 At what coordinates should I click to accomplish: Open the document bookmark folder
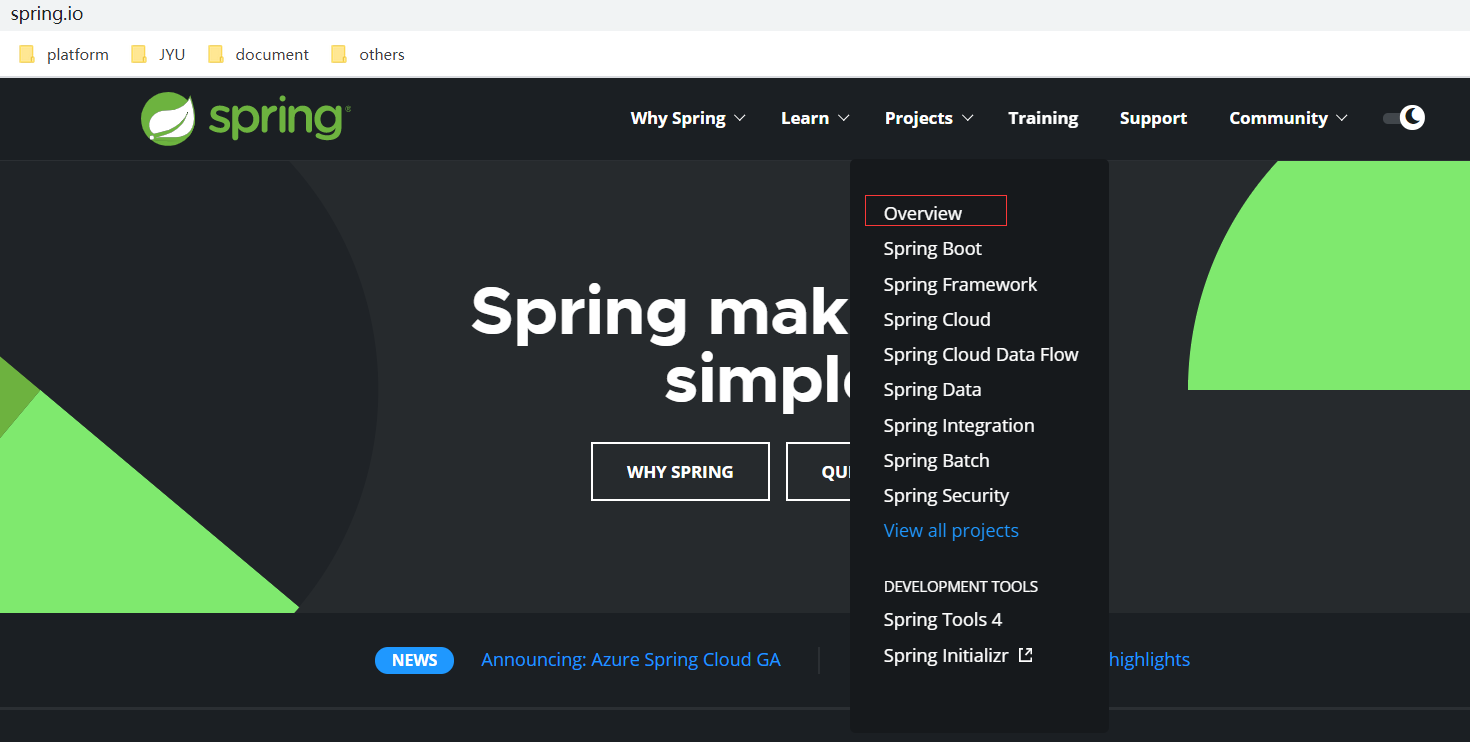click(258, 54)
